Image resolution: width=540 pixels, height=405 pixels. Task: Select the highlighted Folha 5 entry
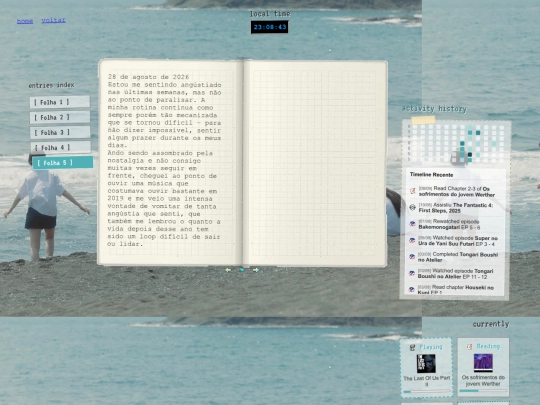tap(63, 163)
